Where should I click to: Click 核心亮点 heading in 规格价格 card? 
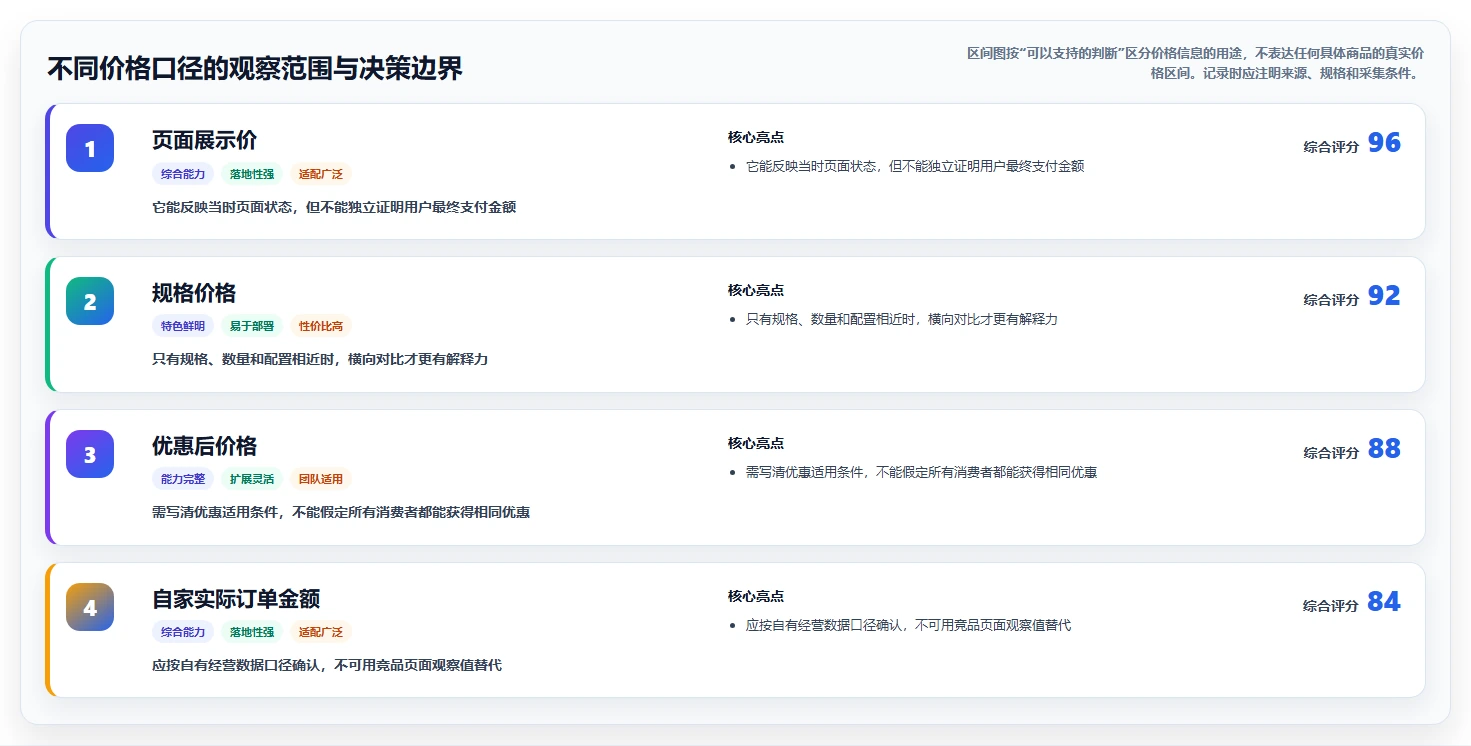[x=756, y=290]
